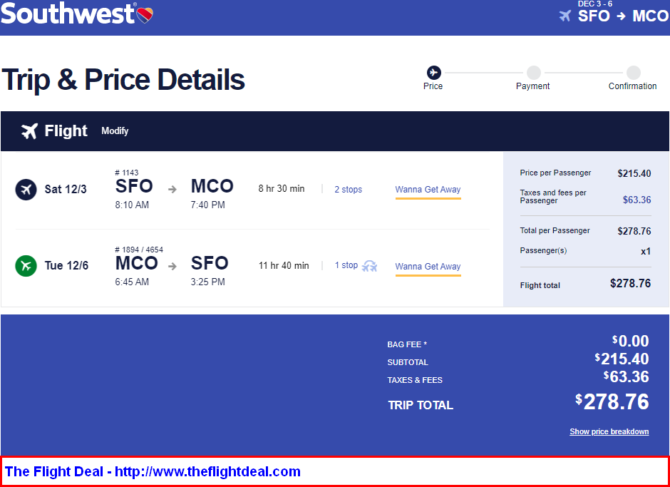The image size is (670, 487).
Task: Click Wanna Get Away fare for return flight
Action: [x=428, y=267]
